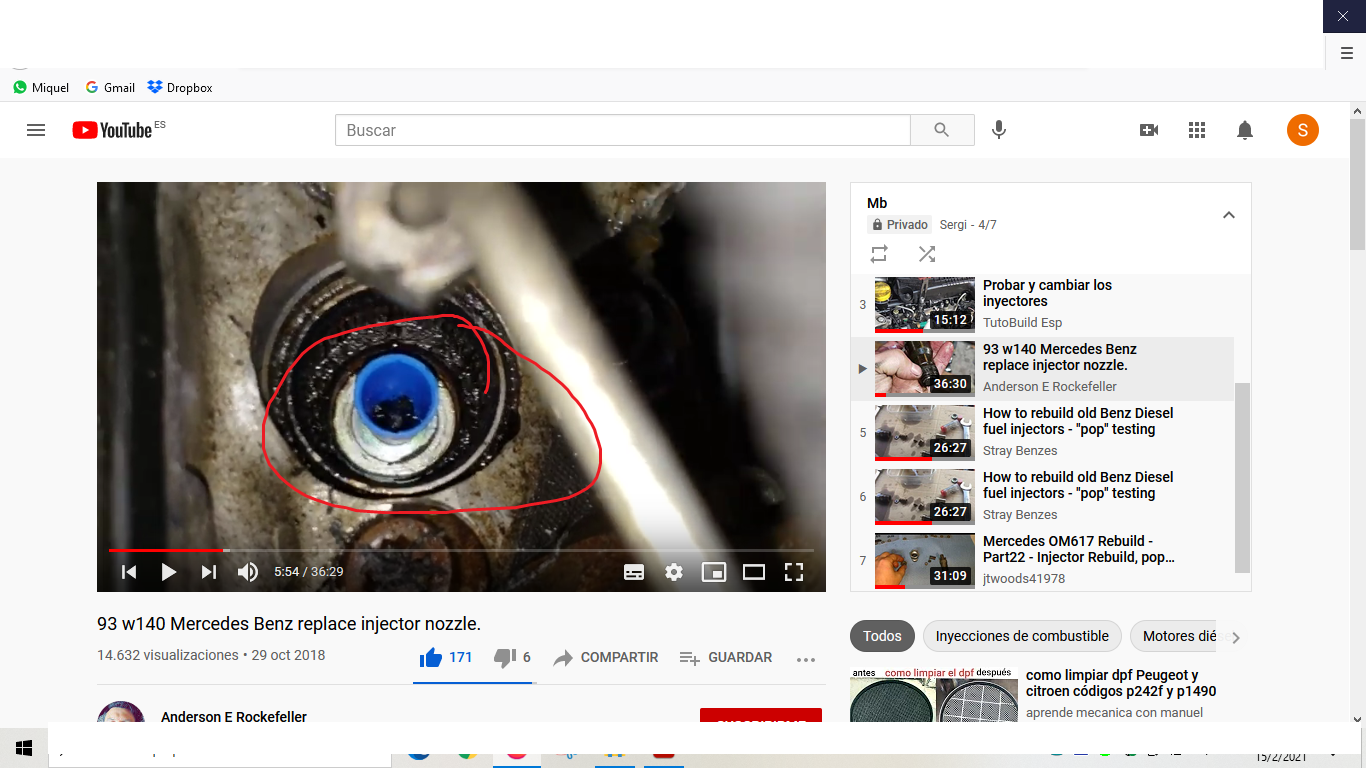Expand more filter chips with the arrow
This screenshot has width=1366, height=768.
(x=1236, y=637)
